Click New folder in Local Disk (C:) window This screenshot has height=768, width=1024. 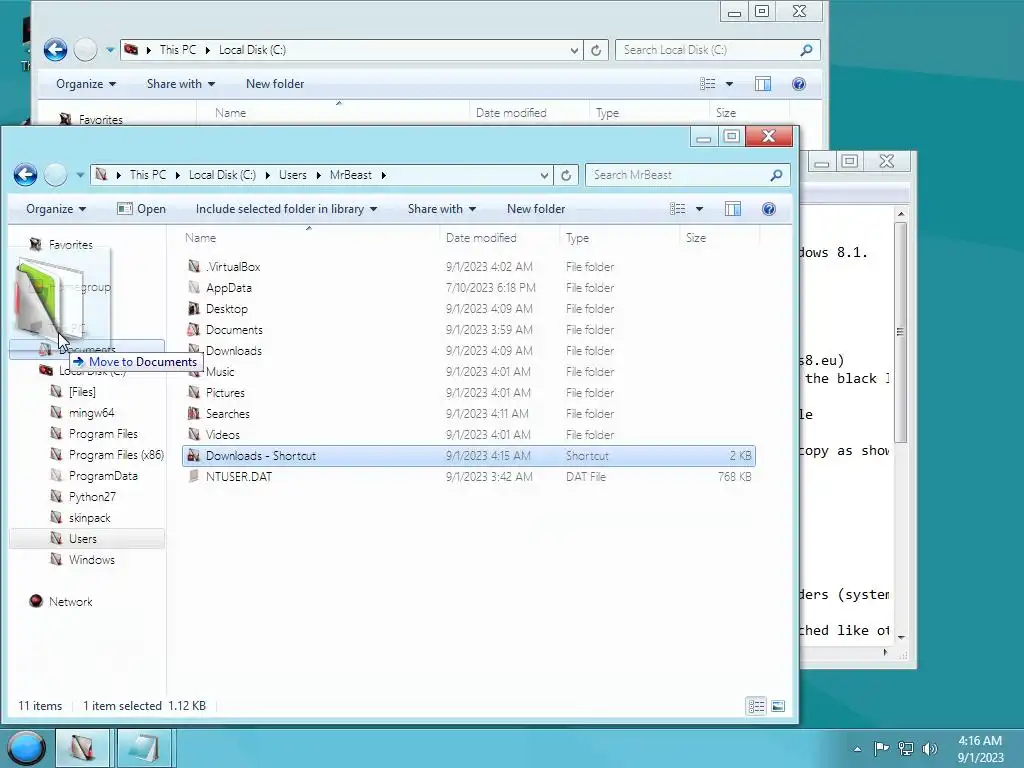[x=275, y=84]
